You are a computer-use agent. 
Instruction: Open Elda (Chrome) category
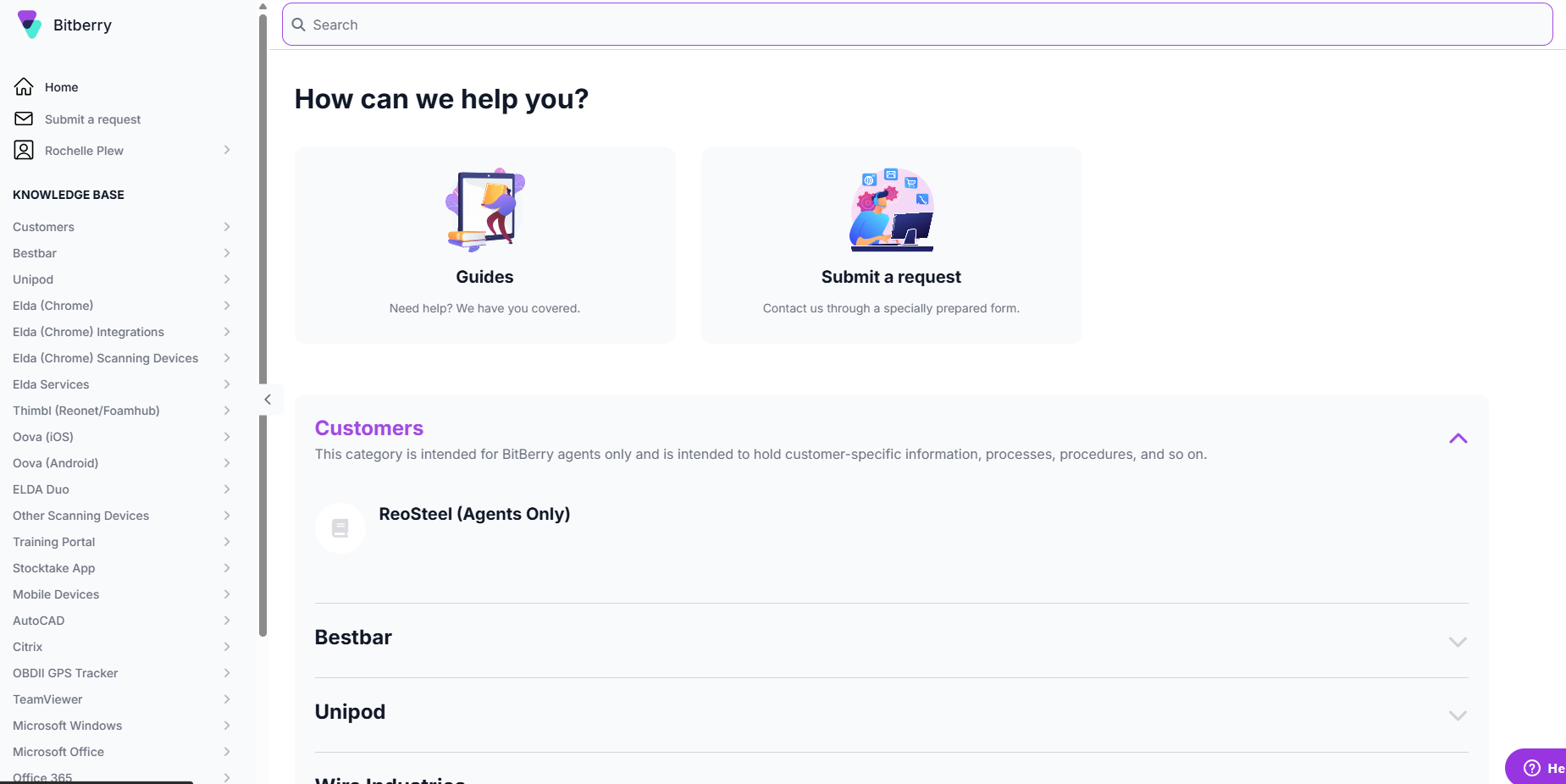tap(53, 306)
